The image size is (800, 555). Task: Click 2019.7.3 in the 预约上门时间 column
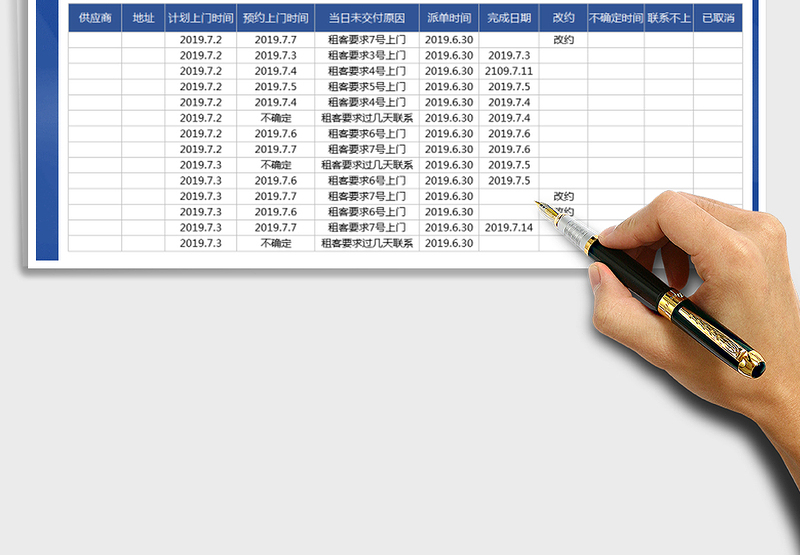275,56
